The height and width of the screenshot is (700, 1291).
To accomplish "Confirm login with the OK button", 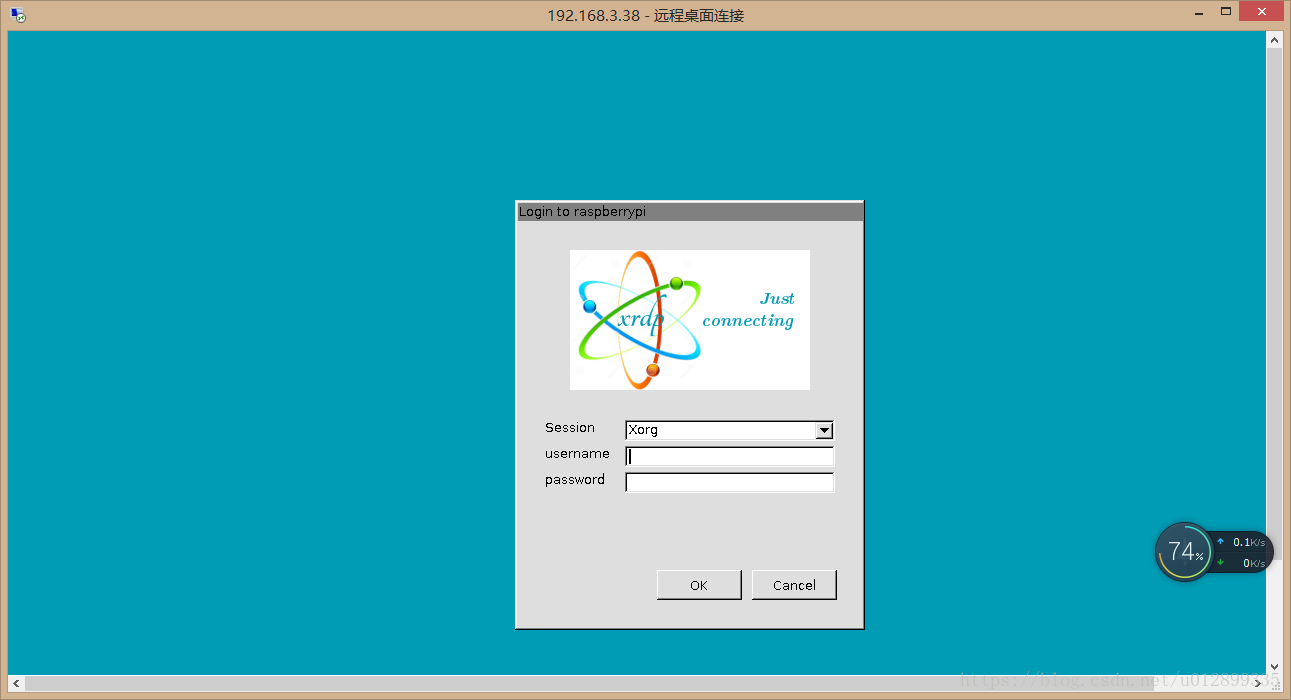I will (699, 585).
